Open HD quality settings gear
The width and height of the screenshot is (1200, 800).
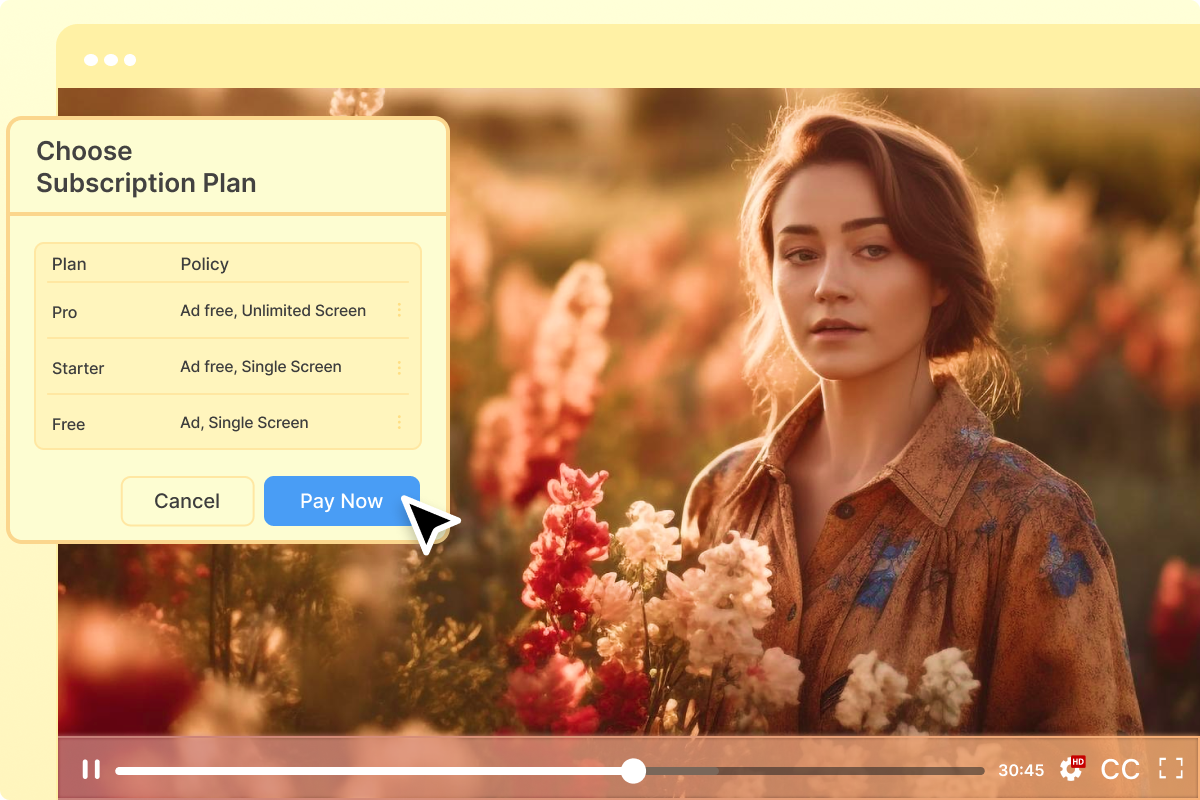(x=1071, y=768)
